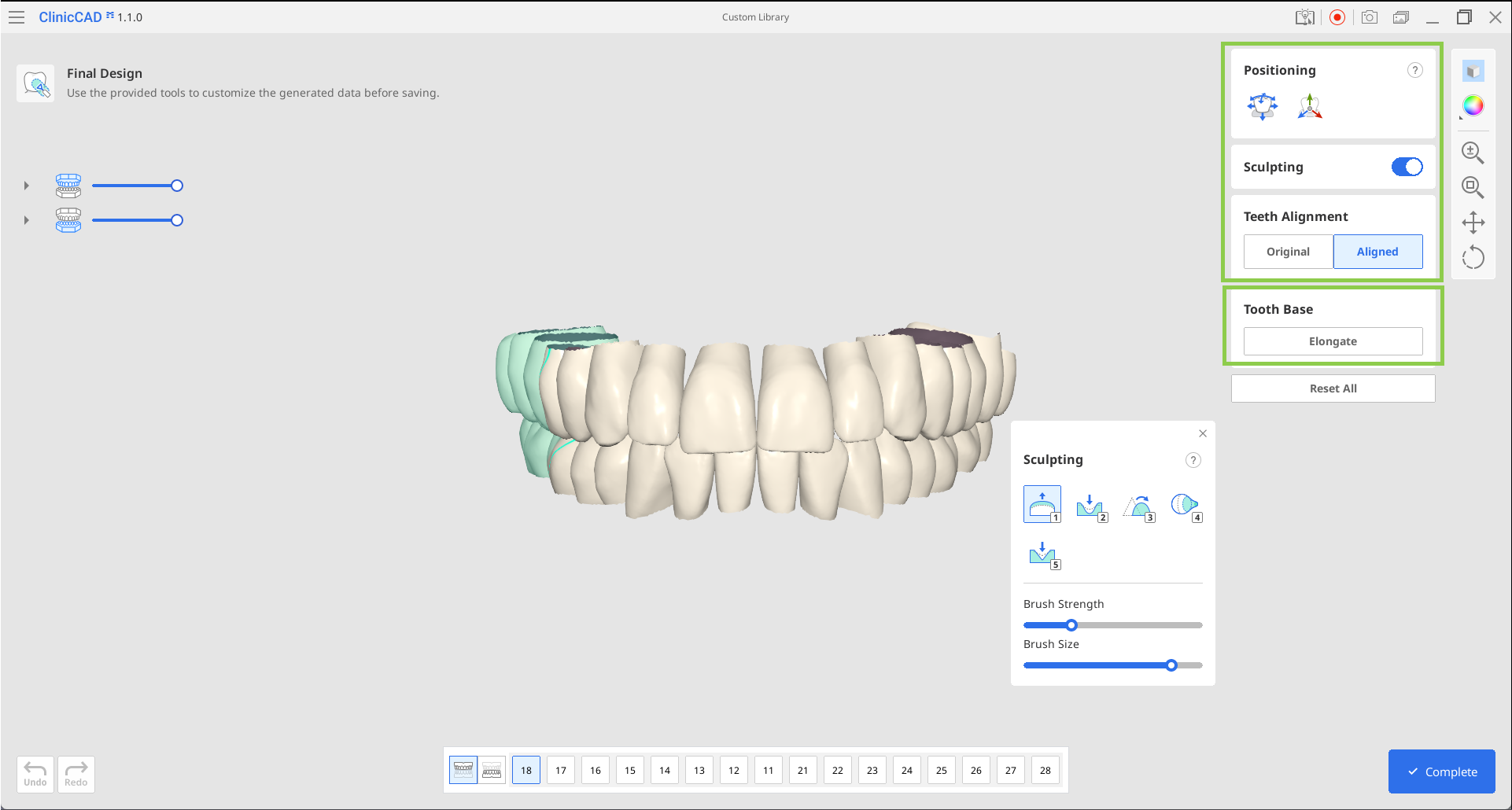Click the help guide icon in title bar

[x=1305, y=17]
